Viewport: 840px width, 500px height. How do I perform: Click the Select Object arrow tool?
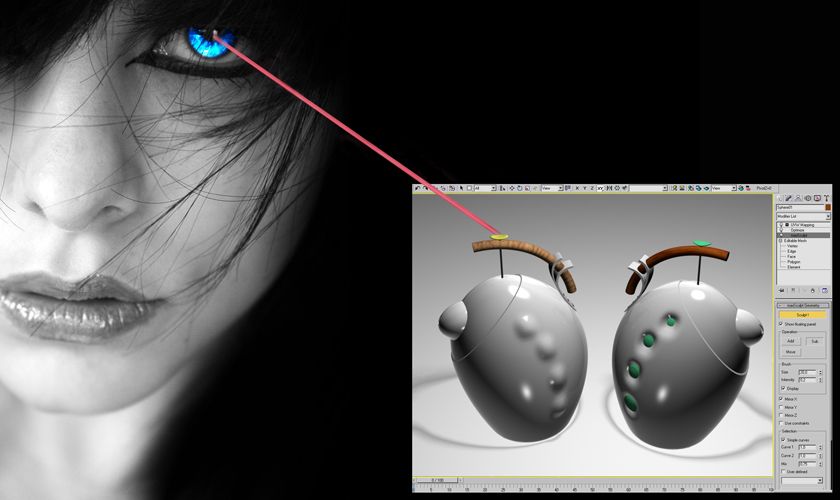[x=461, y=188]
